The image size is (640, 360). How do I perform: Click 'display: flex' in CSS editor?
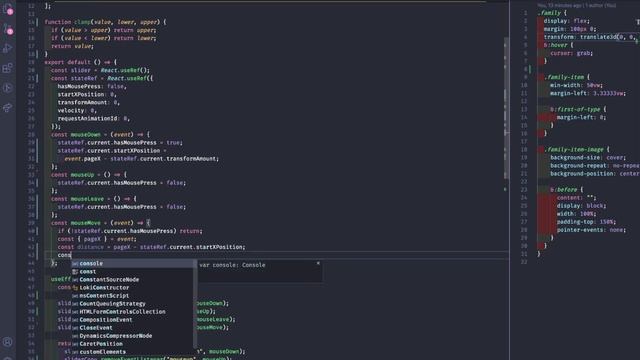[x=567, y=21]
